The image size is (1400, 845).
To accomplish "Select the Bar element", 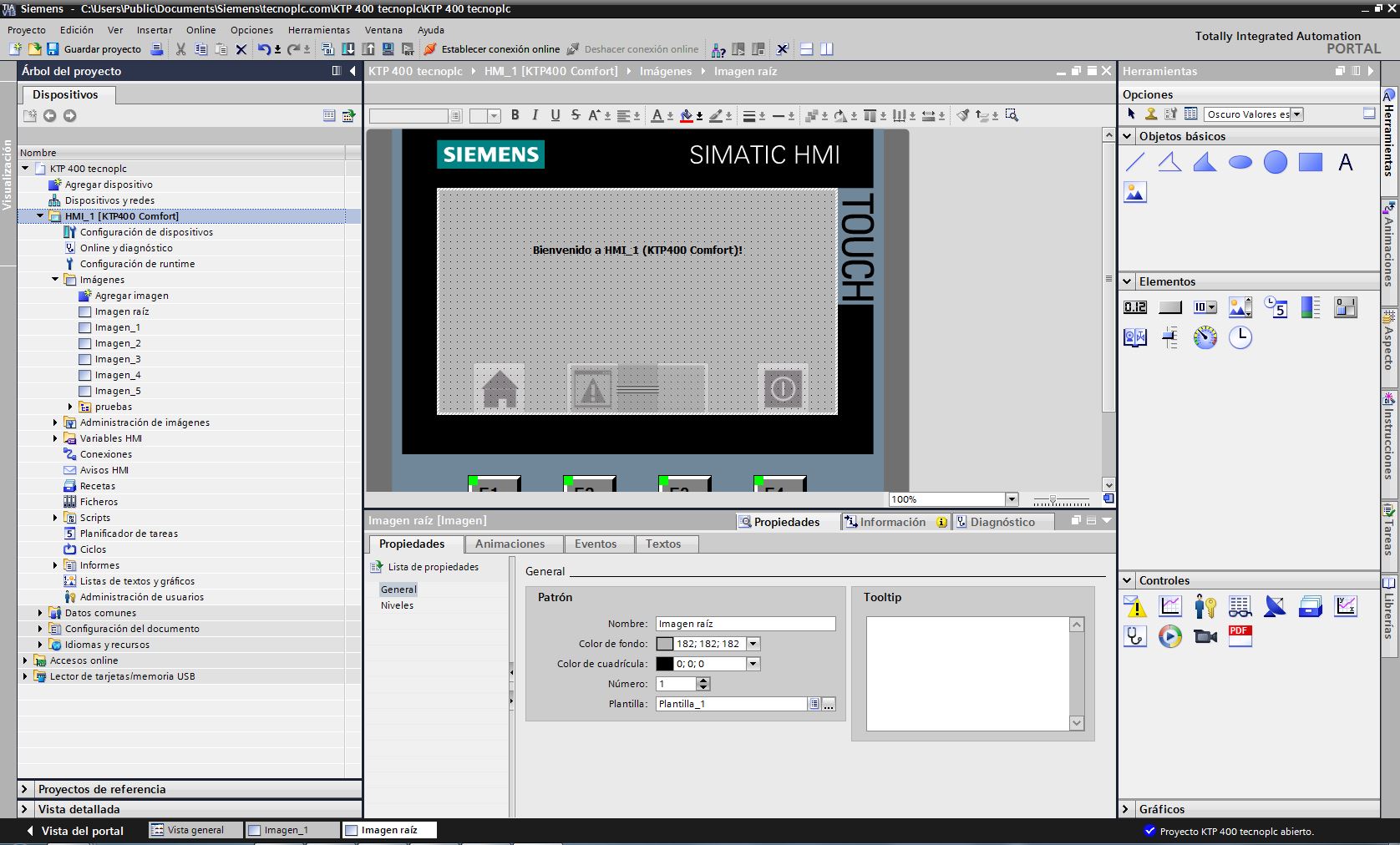I will (1311, 307).
